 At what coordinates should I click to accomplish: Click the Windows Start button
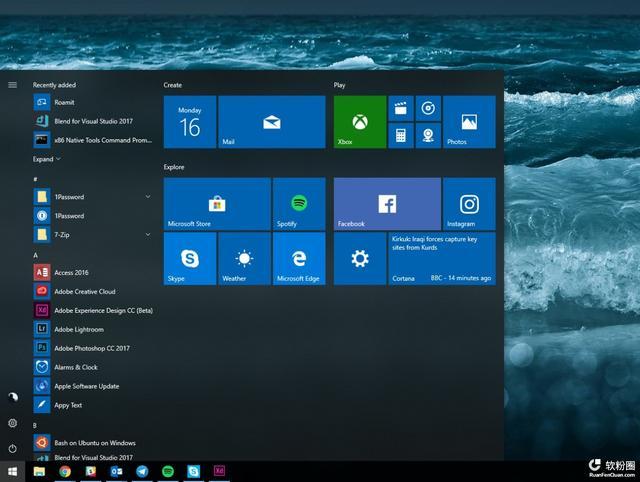(12, 471)
